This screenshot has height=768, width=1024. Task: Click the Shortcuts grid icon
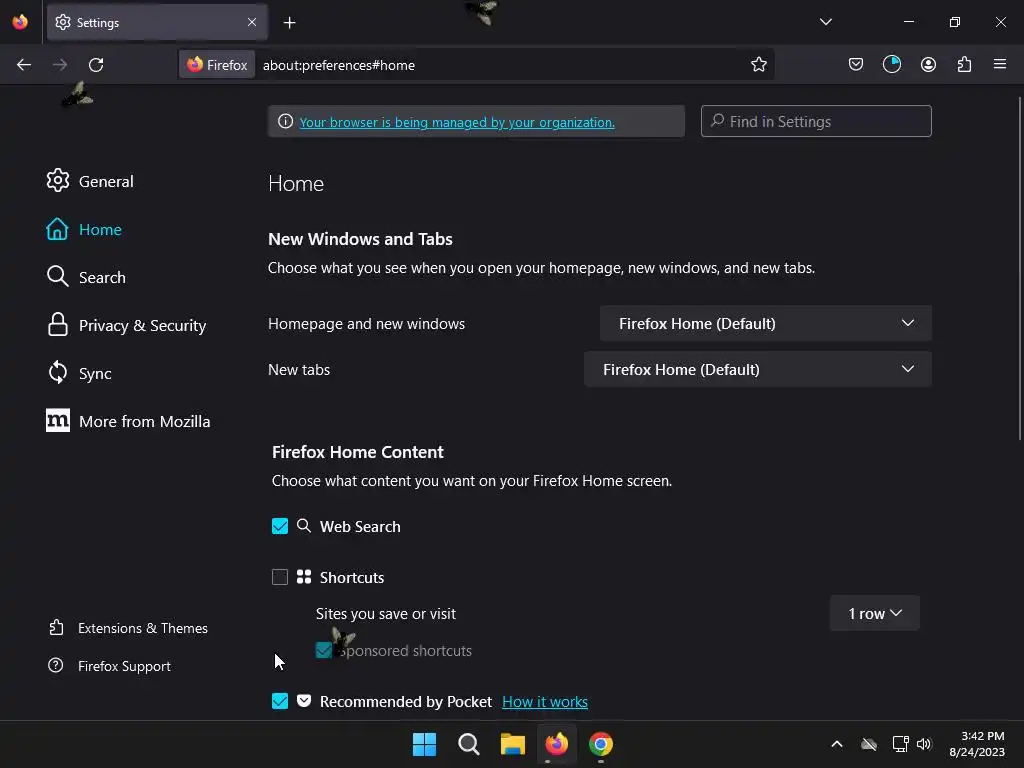click(304, 577)
